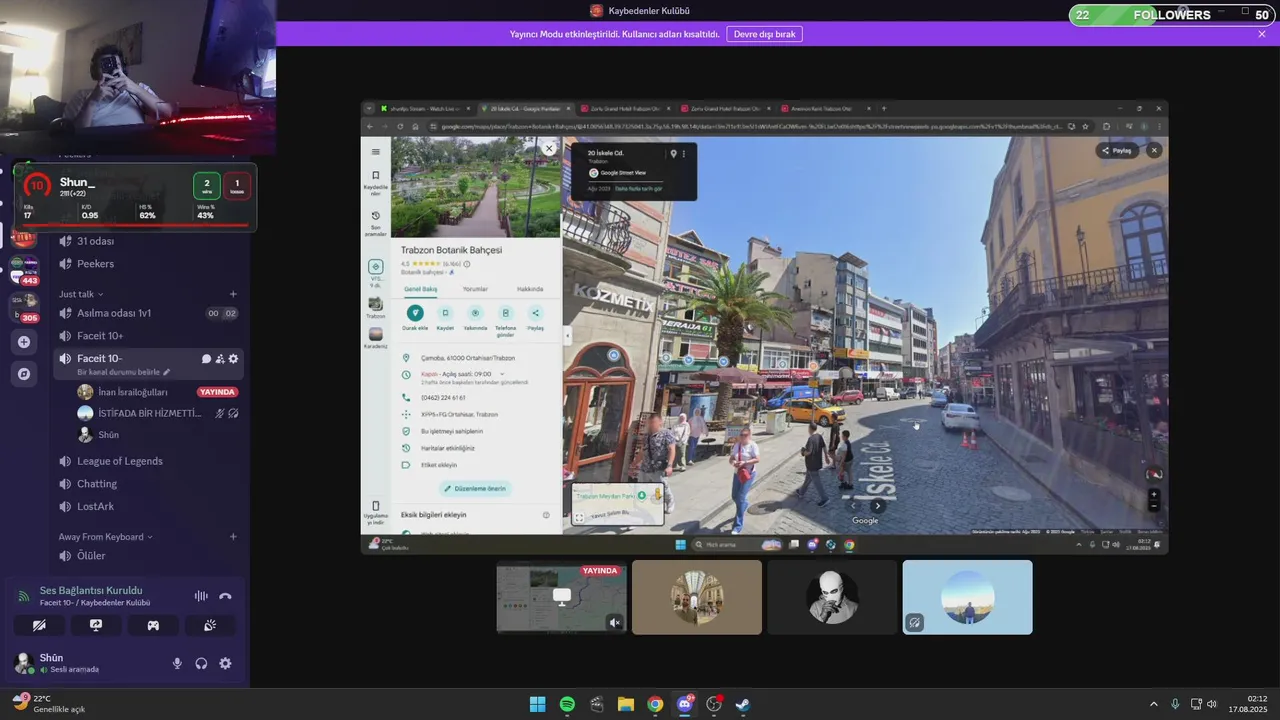Join the Ölüler voice channel

coord(148,556)
